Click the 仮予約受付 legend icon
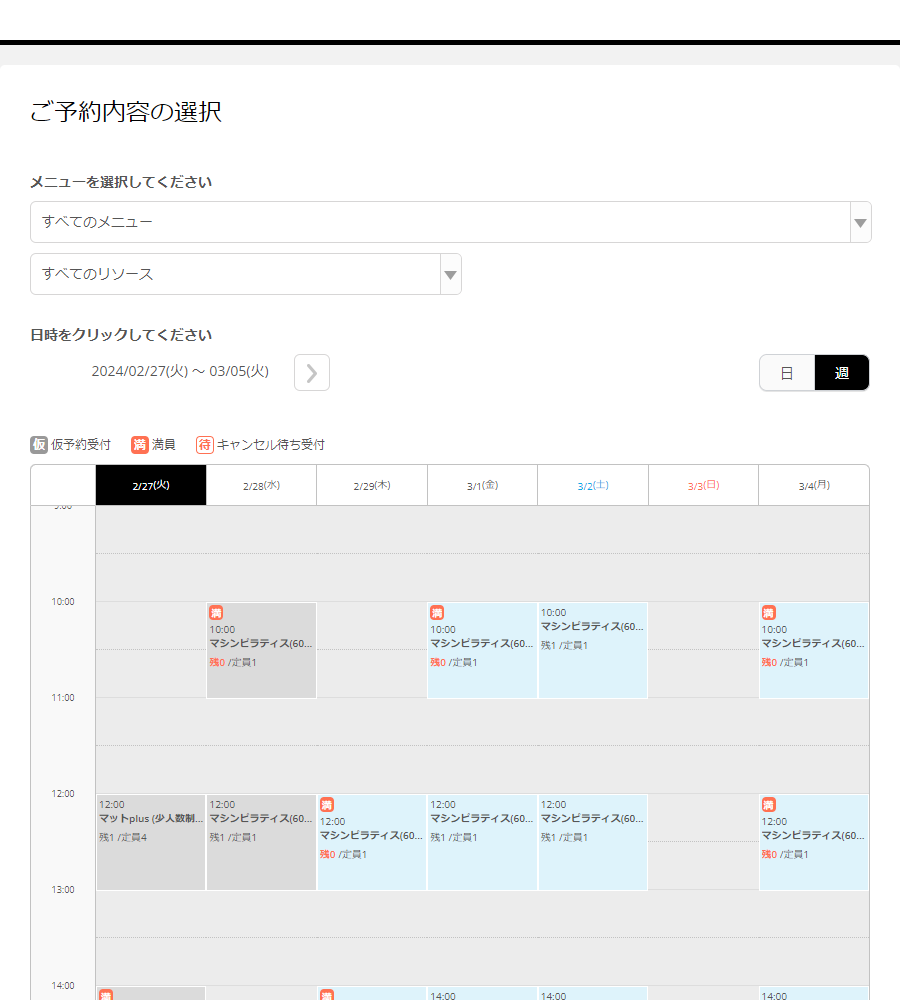 pyautogui.click(x=40, y=444)
